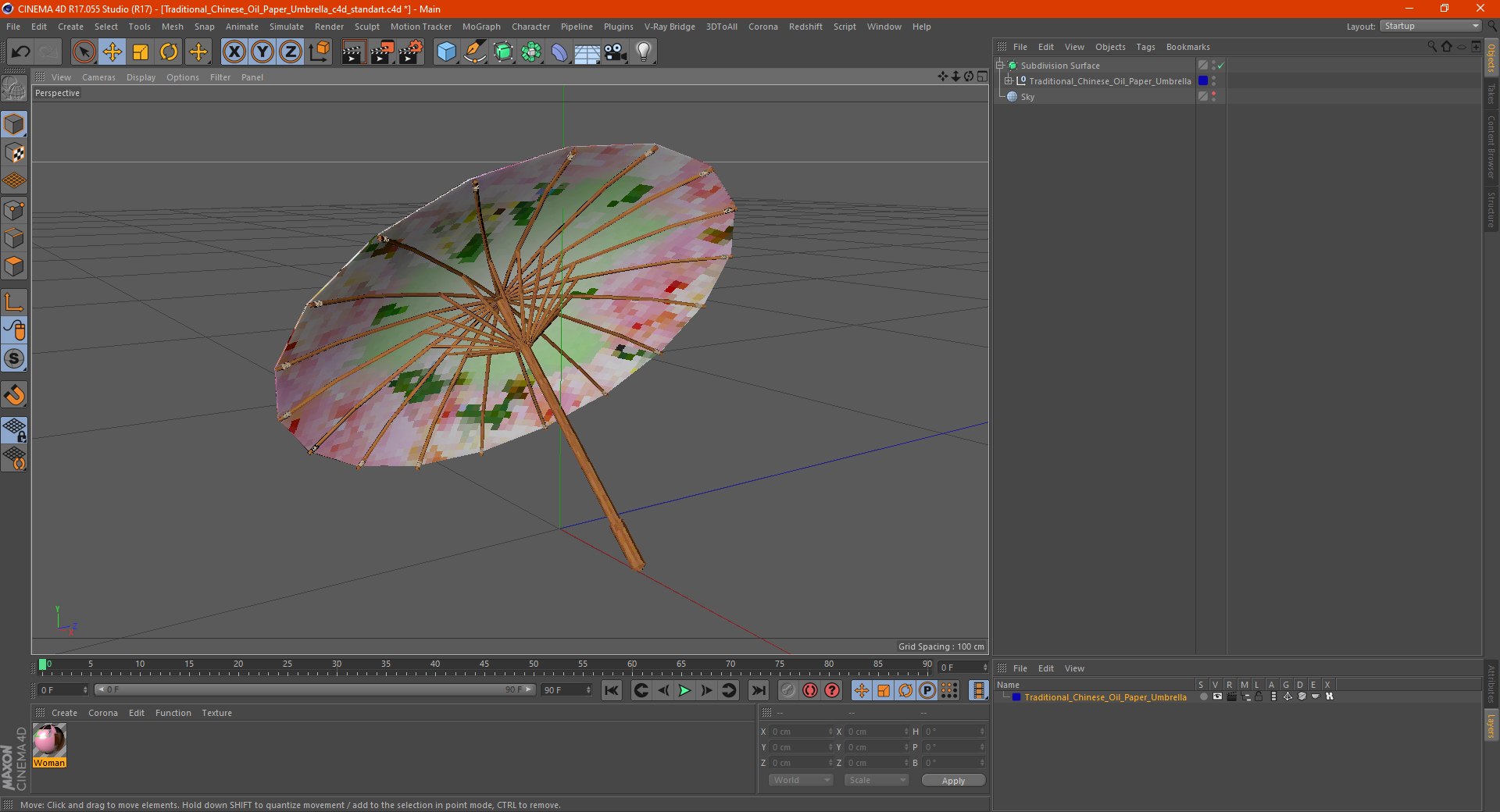Viewport: 1500px width, 812px height.
Task: Click the Enable Axis tool
Action: (14, 302)
